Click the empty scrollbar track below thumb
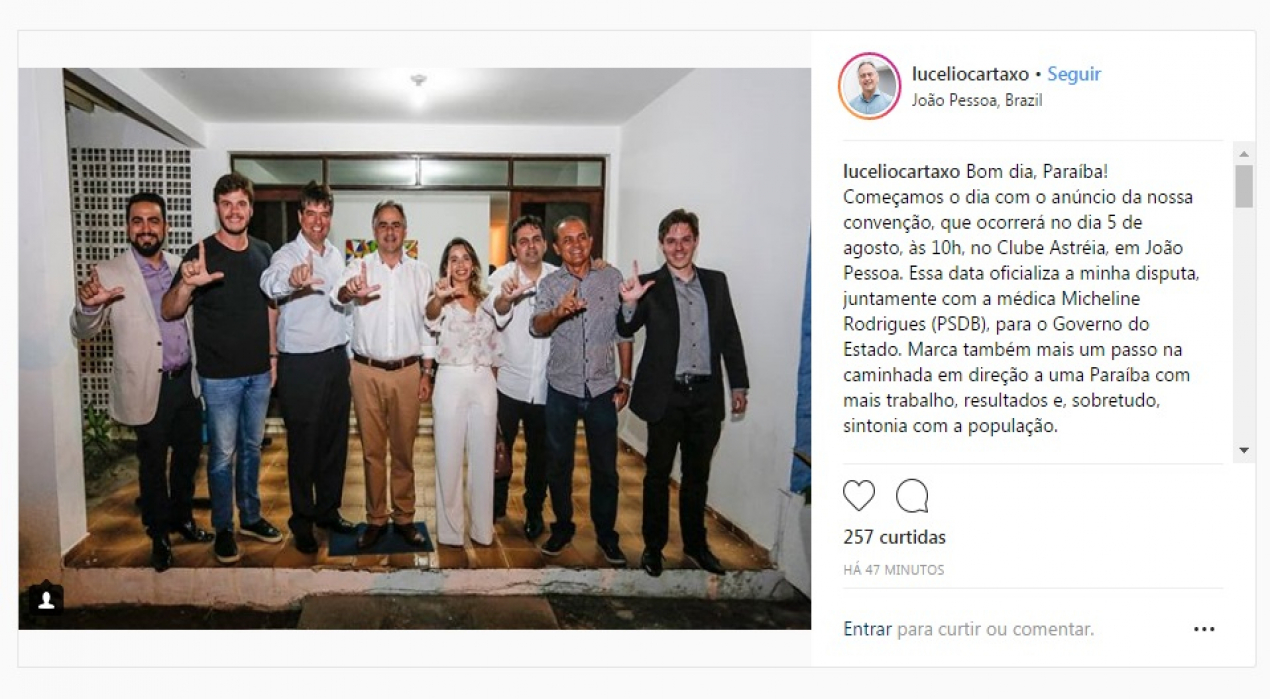The height and width of the screenshot is (699, 1270). point(1244,325)
